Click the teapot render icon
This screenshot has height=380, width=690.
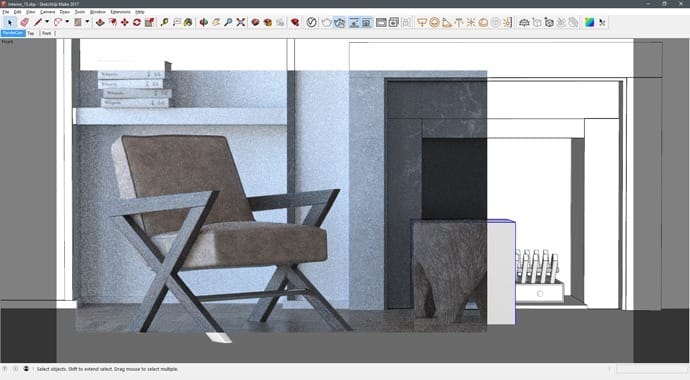point(327,22)
